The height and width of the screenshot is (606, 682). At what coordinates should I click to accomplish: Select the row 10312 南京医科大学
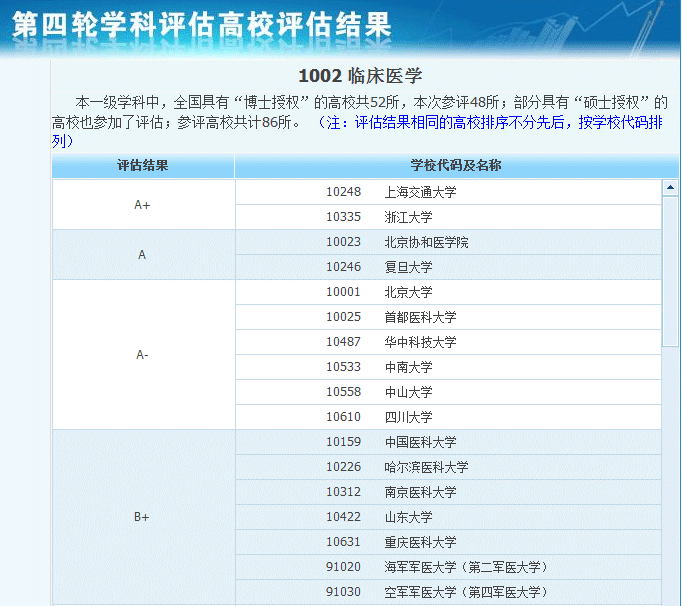448,492
